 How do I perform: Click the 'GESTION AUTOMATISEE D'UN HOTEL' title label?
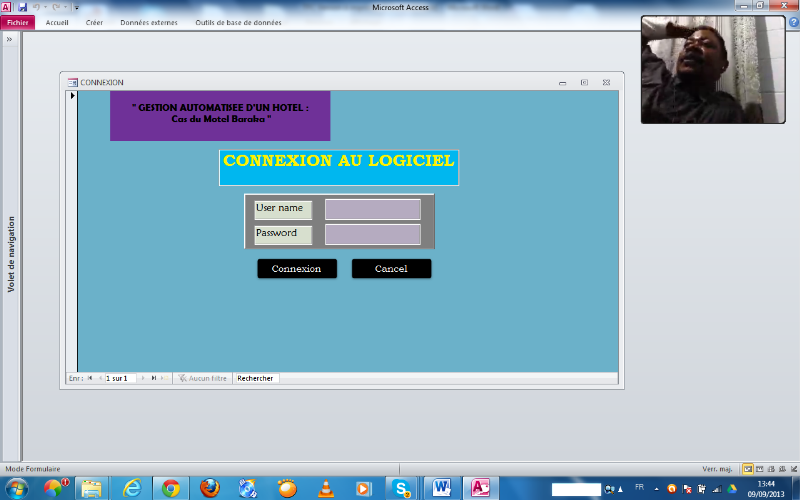220,116
